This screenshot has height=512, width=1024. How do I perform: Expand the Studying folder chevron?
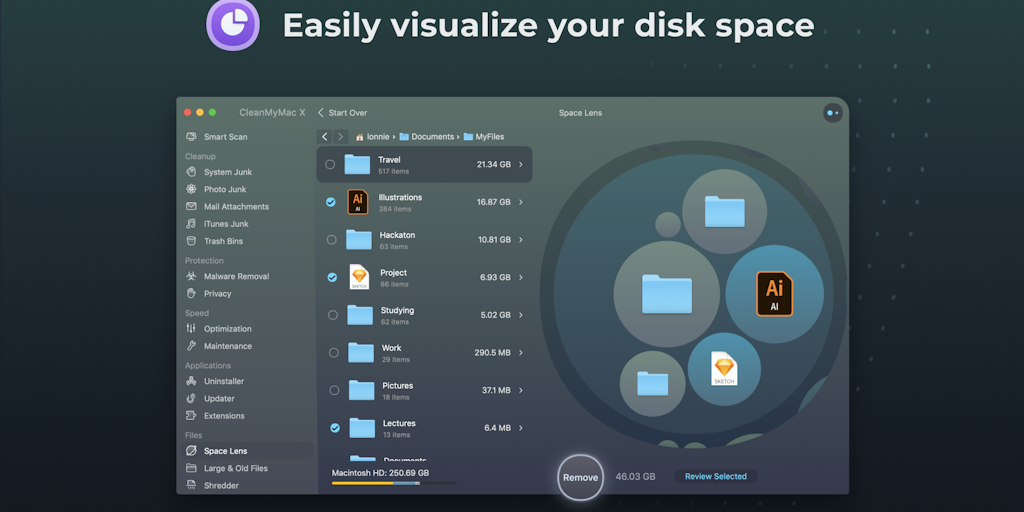(x=520, y=315)
